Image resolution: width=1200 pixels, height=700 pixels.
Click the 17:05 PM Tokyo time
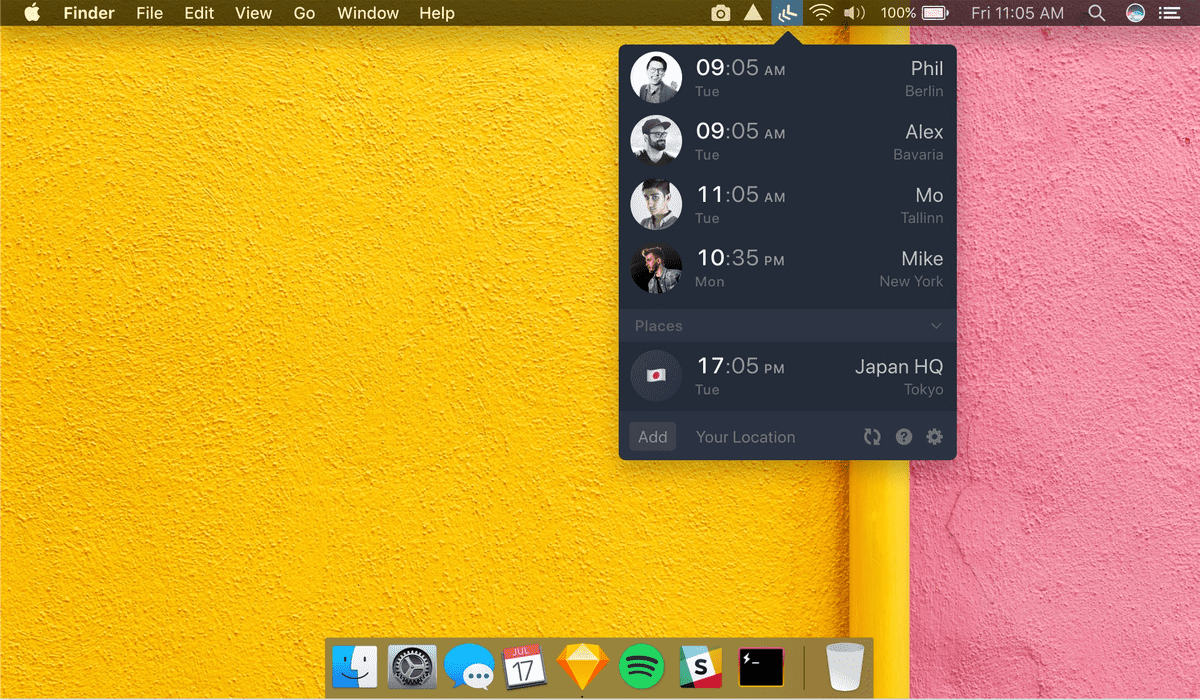tap(740, 366)
